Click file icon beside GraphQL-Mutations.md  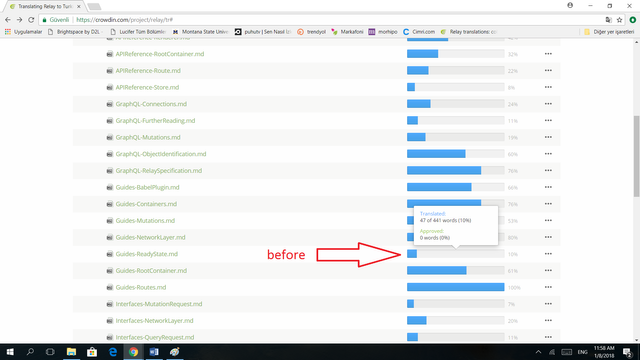(109, 138)
